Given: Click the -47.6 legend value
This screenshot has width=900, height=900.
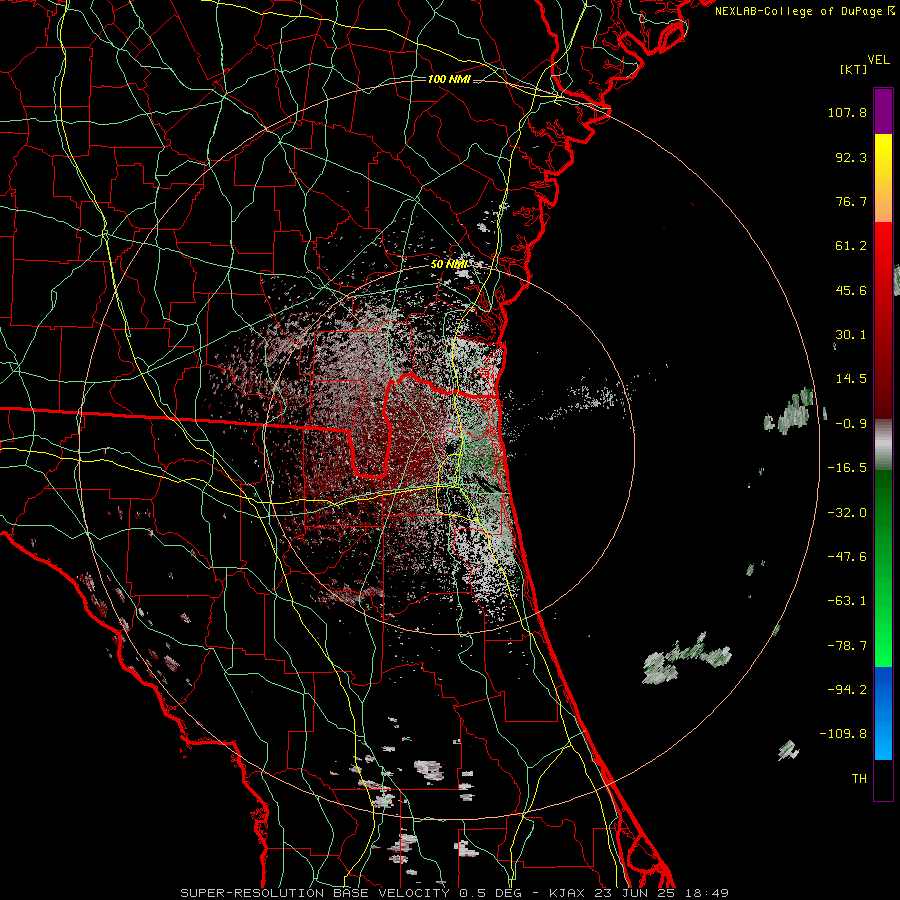Looking at the screenshot, I should pos(847,557).
